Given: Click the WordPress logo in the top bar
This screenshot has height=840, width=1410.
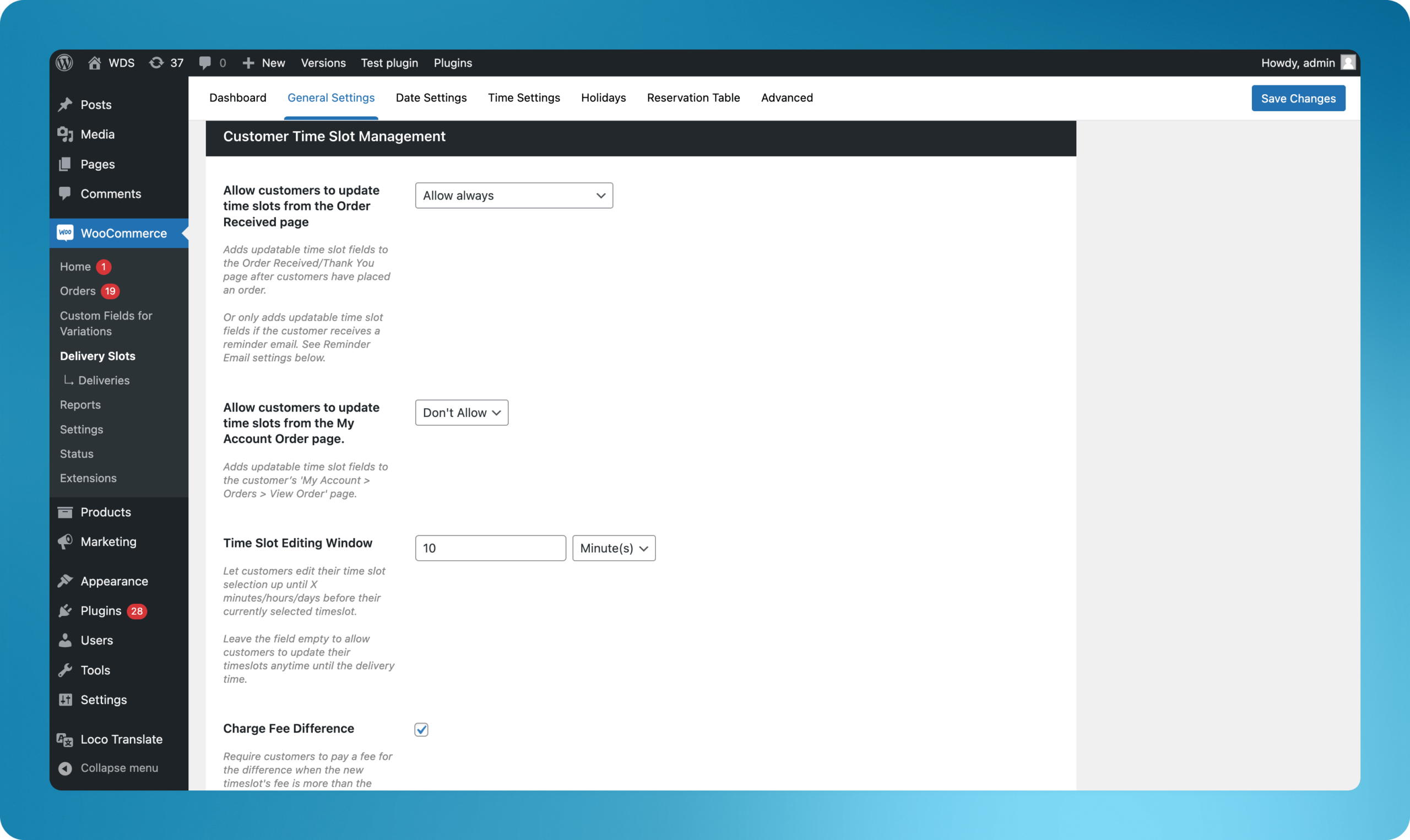Looking at the screenshot, I should pyautogui.click(x=64, y=62).
